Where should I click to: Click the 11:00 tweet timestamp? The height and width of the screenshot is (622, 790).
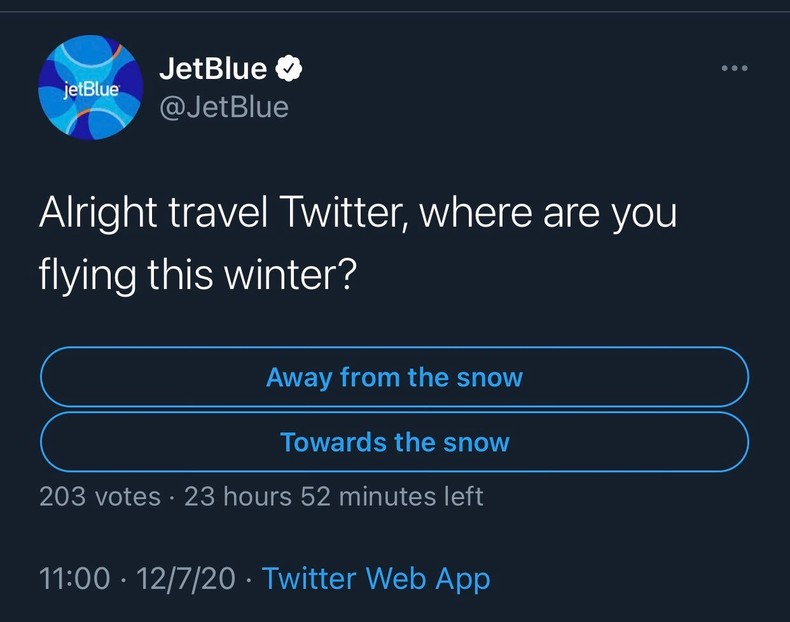pyautogui.click(x=74, y=577)
